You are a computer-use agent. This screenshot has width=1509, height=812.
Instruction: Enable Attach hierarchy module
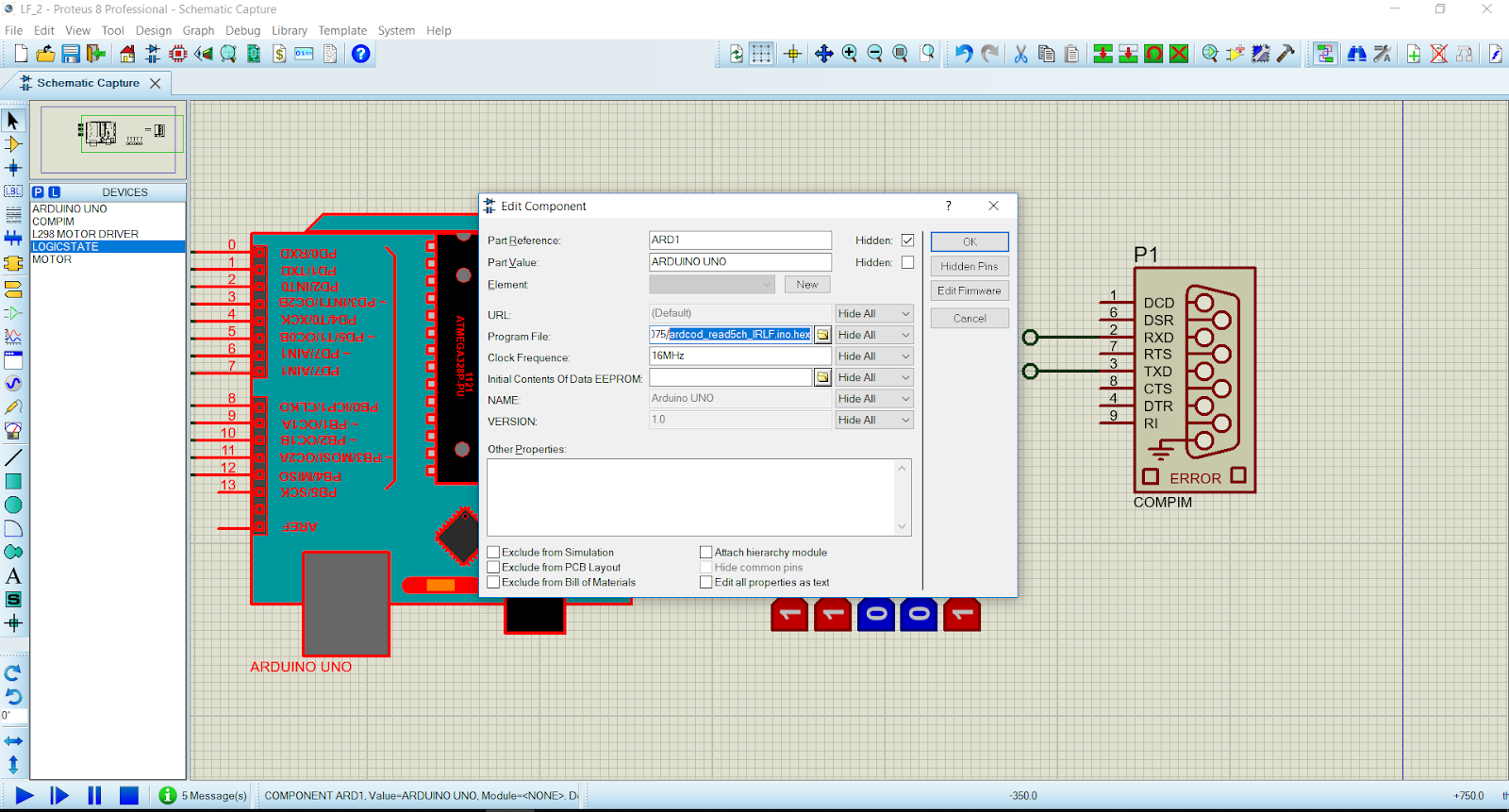tap(705, 552)
